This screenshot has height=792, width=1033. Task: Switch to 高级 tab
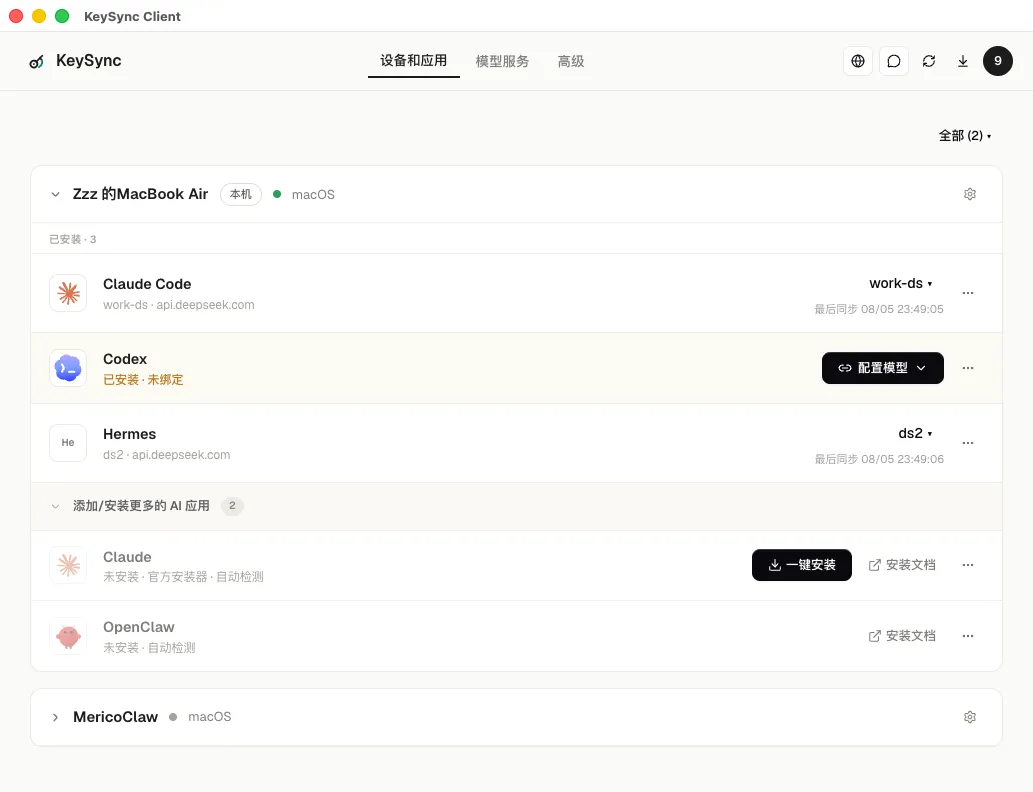(x=571, y=61)
